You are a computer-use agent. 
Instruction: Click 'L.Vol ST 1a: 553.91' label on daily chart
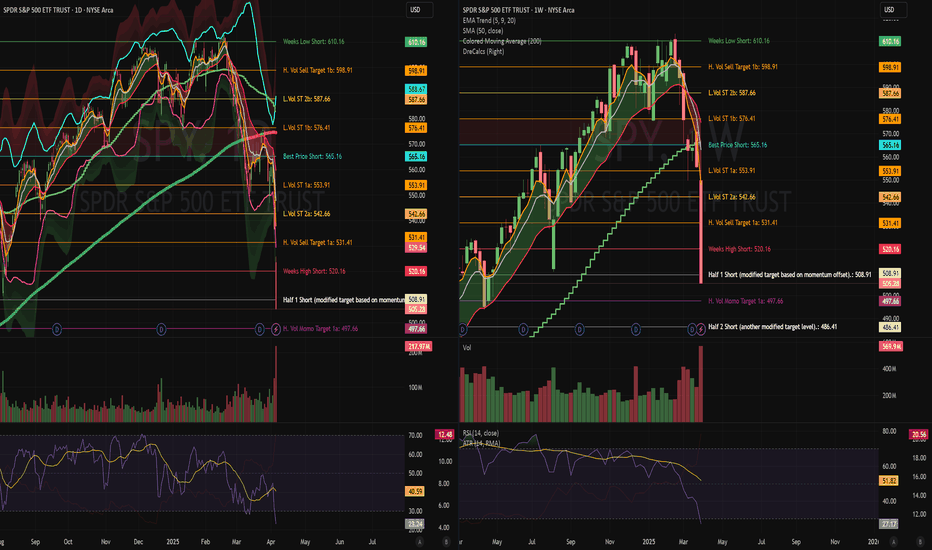pos(306,185)
